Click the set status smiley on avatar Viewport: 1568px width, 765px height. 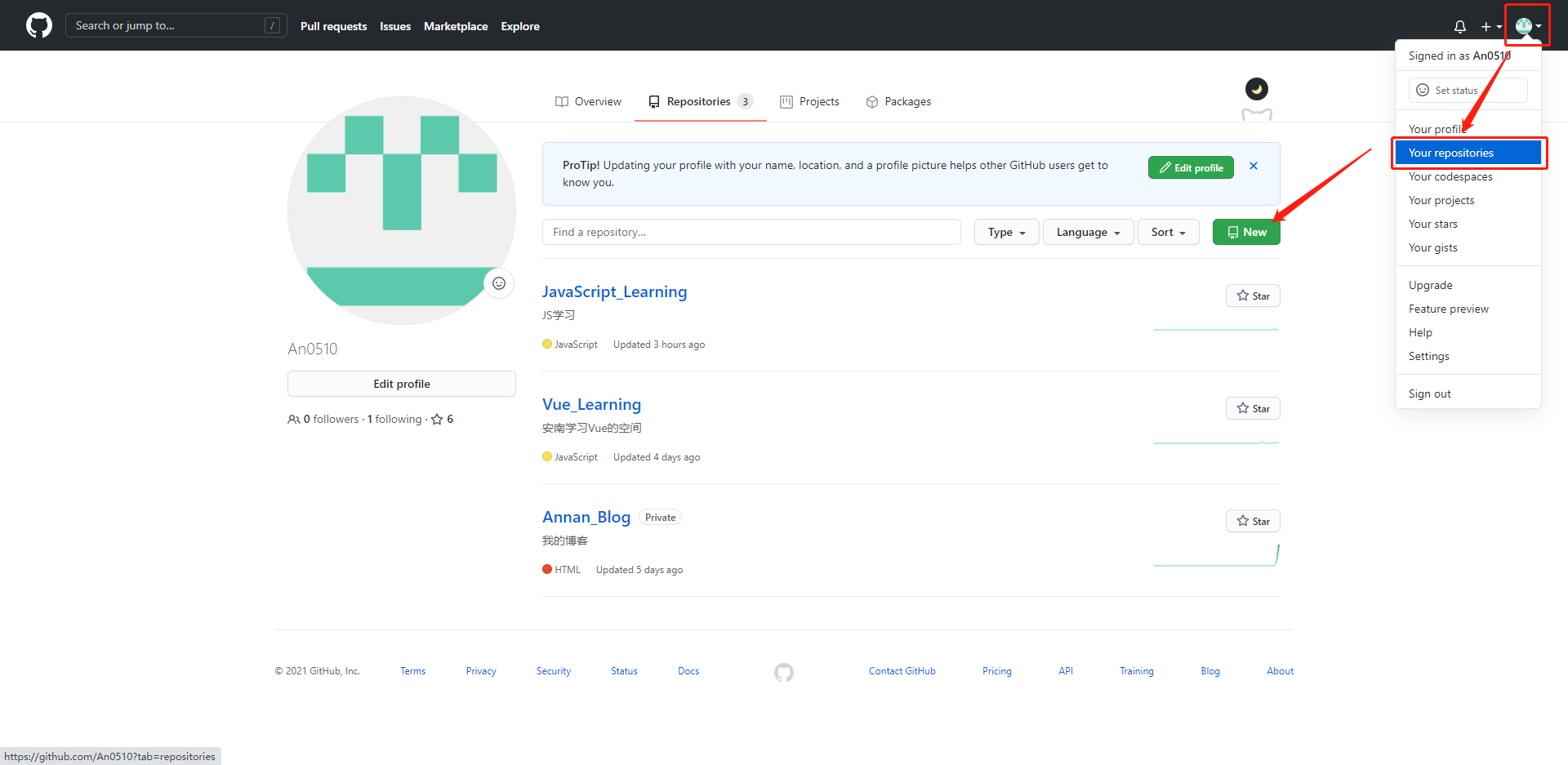pyautogui.click(x=499, y=283)
